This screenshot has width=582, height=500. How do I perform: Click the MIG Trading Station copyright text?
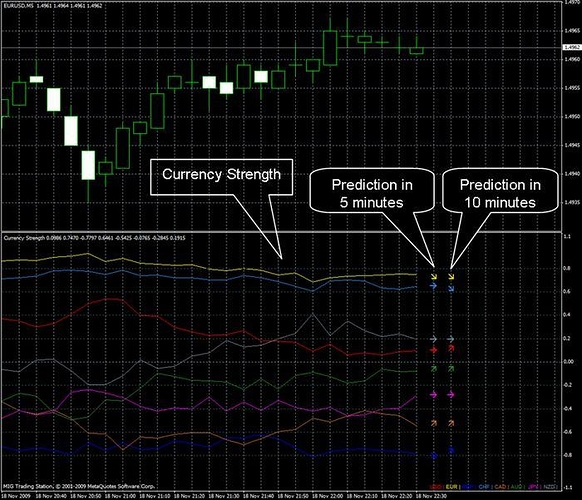pyautogui.click(x=78, y=486)
